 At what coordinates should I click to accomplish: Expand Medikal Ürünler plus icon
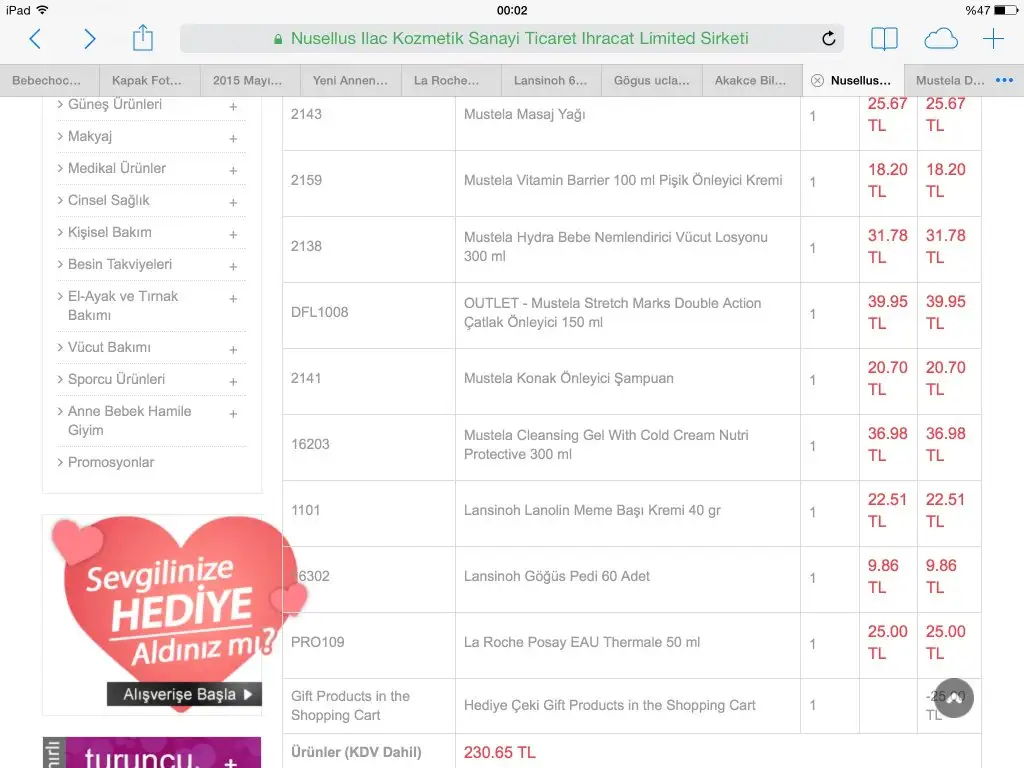click(x=233, y=170)
